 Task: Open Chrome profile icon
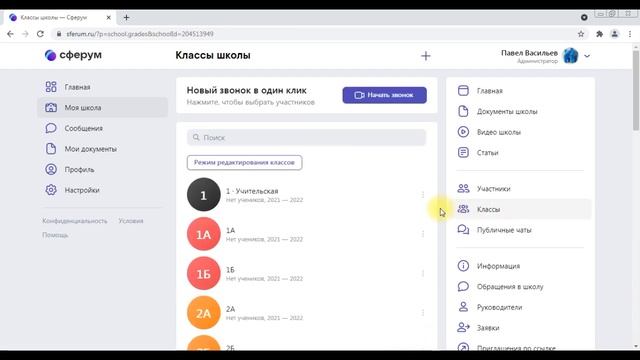614,34
